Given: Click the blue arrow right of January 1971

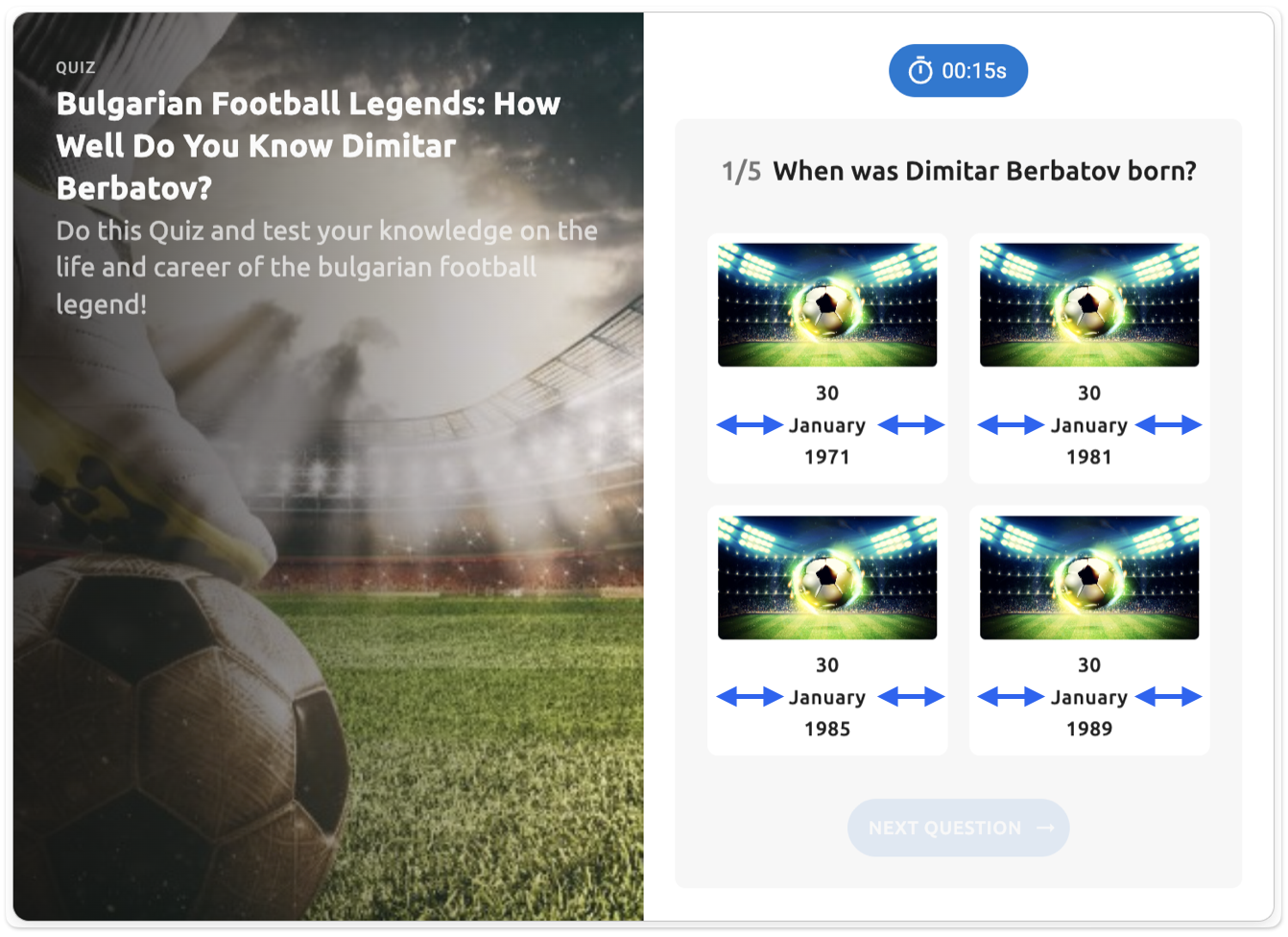Looking at the screenshot, I should point(911,425).
